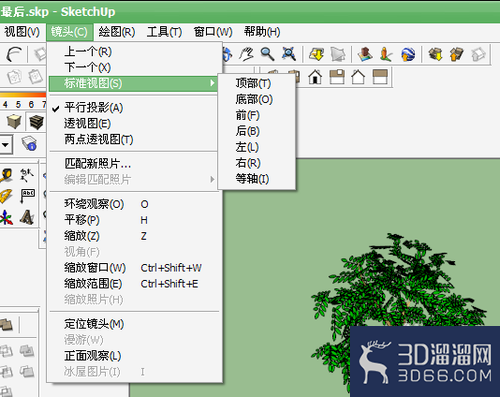Select the Dimension tool

tap(27, 175)
